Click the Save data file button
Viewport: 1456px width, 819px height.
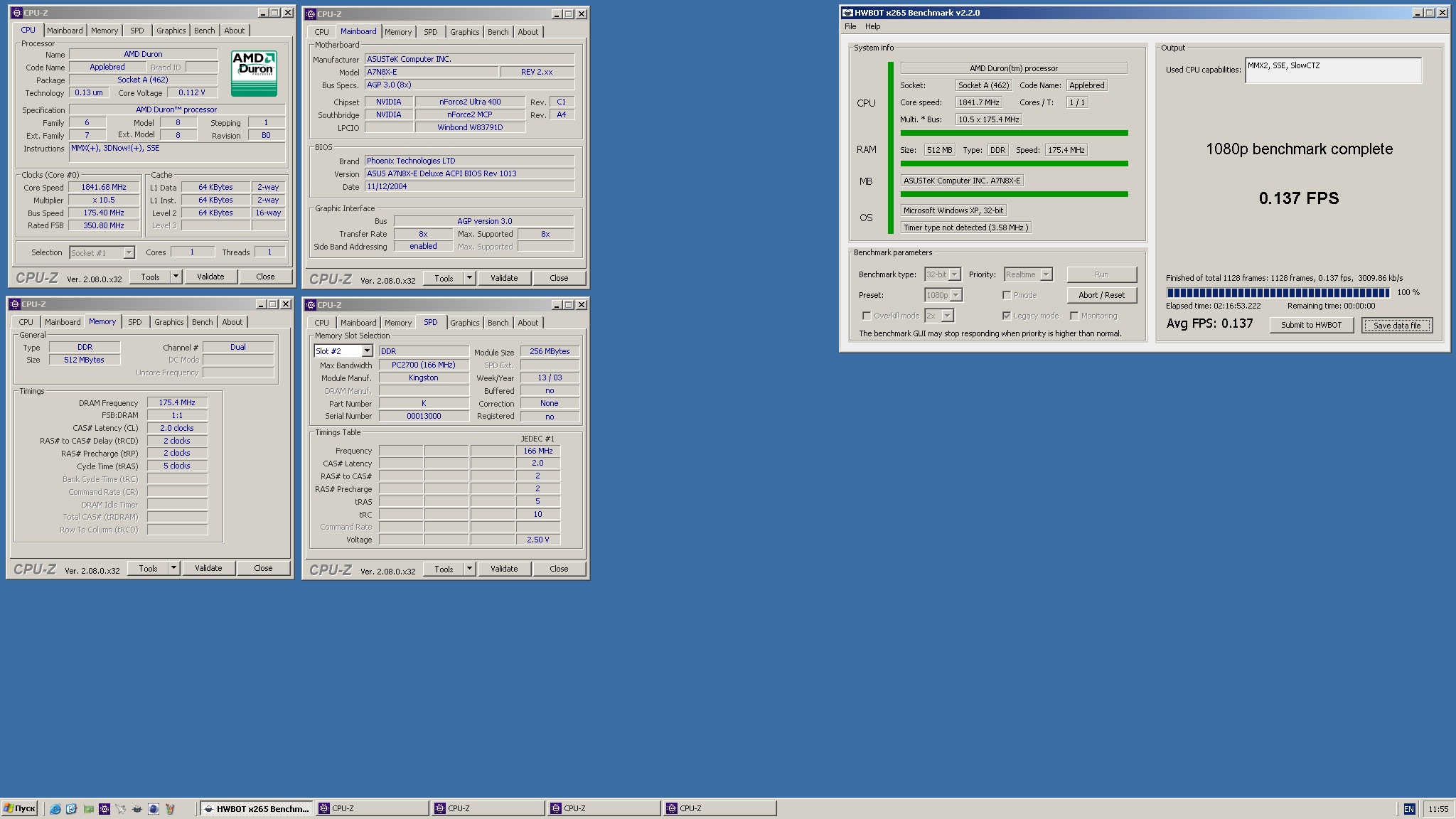1397,325
